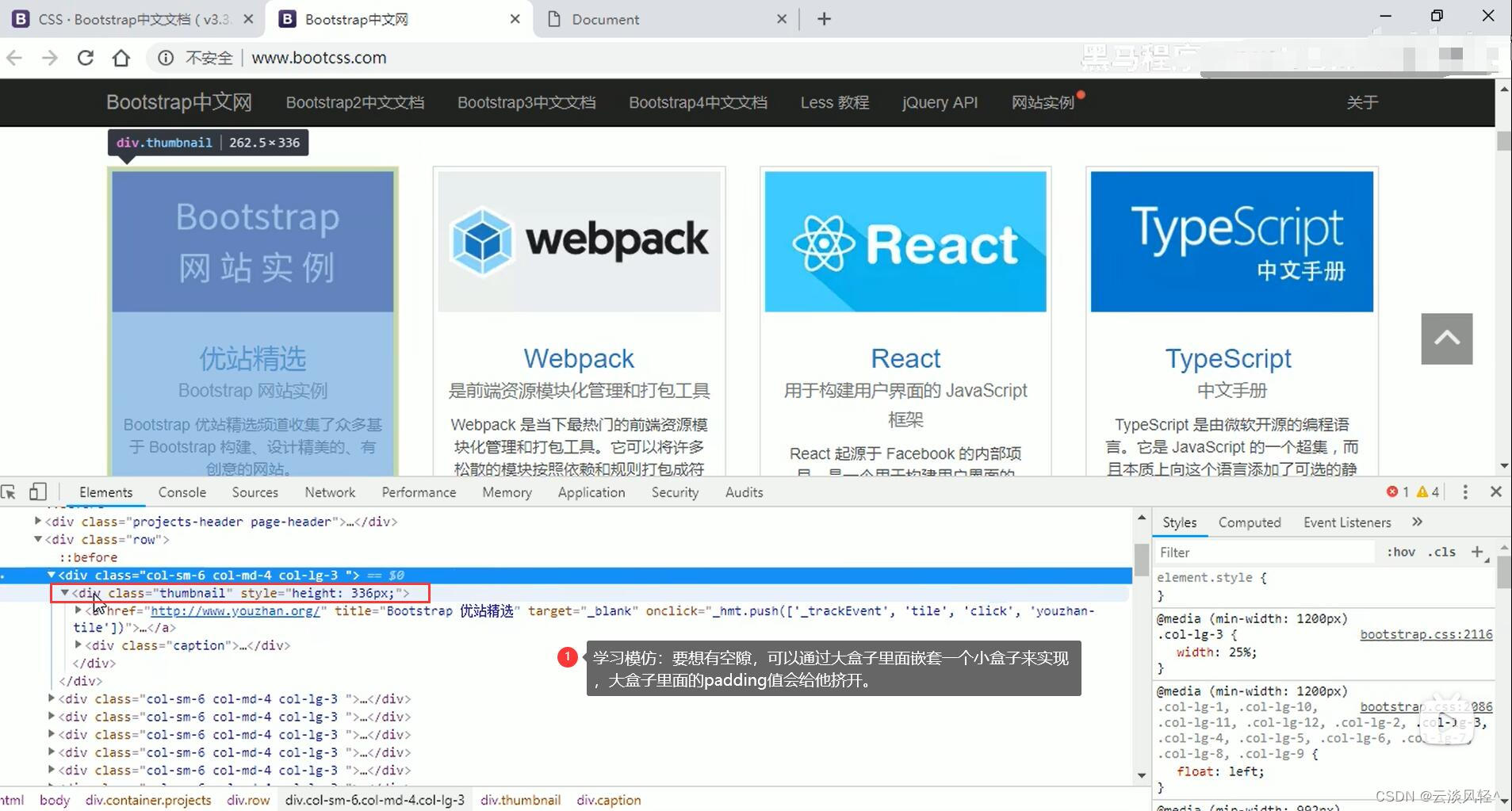This screenshot has width=1512, height=811.
Task: Click the DevTools red error count icon
Action: [x=1391, y=492]
